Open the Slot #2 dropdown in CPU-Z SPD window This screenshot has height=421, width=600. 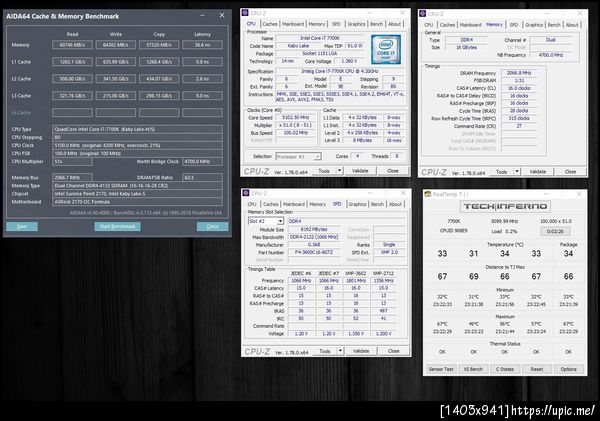pos(280,221)
